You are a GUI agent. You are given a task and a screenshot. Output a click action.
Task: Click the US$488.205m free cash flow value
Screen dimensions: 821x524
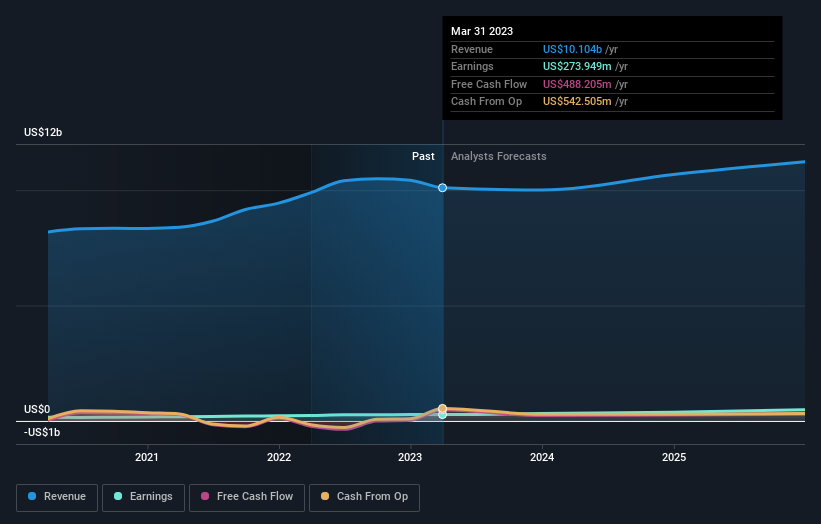click(x=577, y=84)
